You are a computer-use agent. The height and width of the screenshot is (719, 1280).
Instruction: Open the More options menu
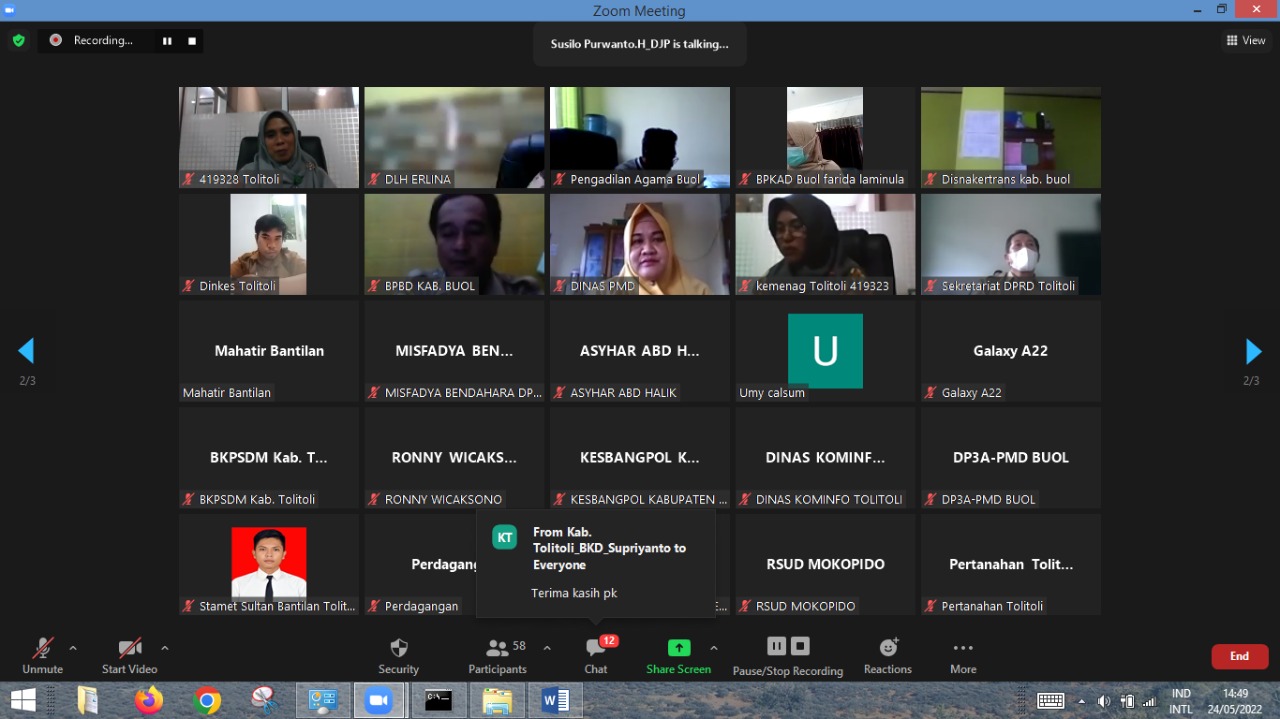963,655
